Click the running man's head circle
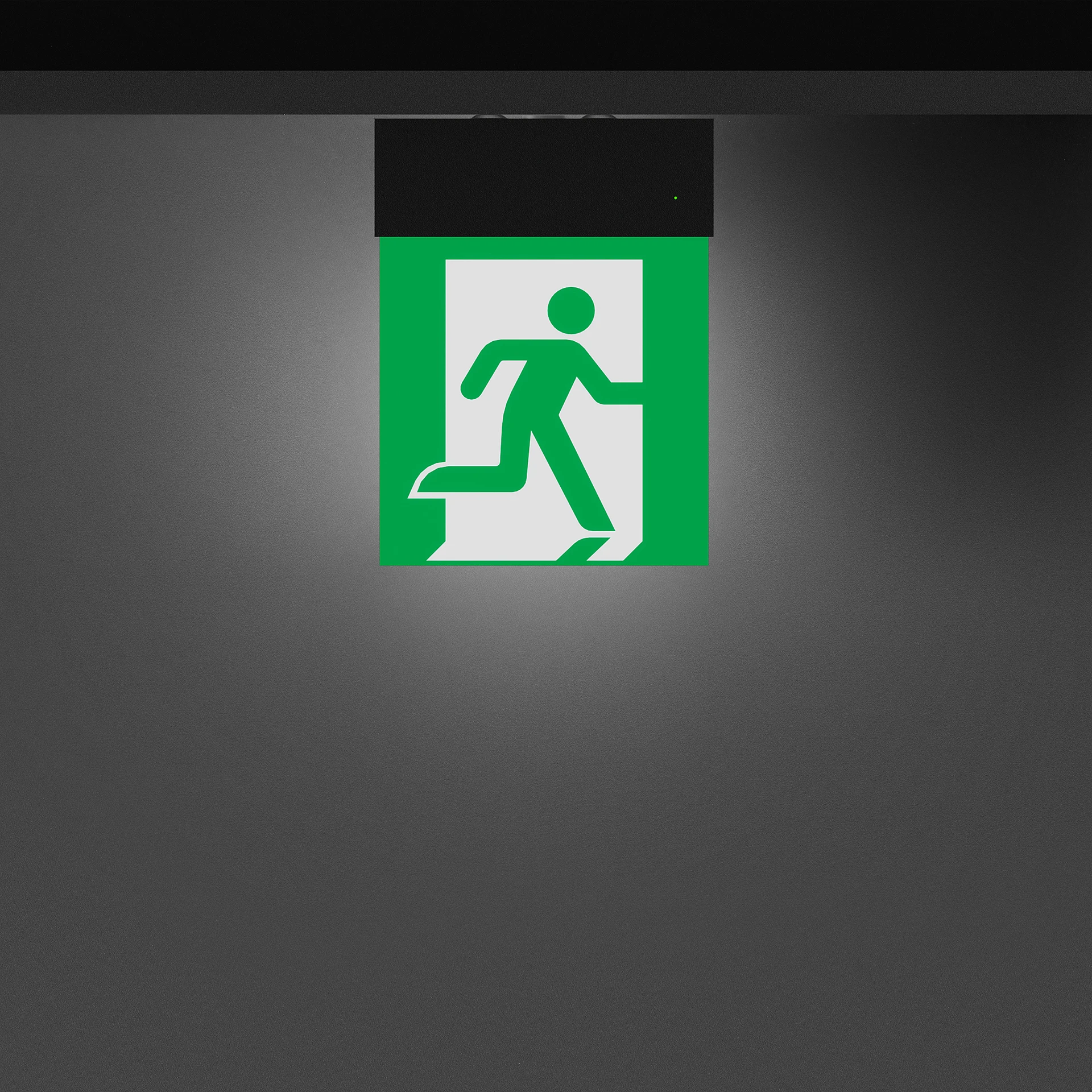1092x1092 pixels. point(571,311)
